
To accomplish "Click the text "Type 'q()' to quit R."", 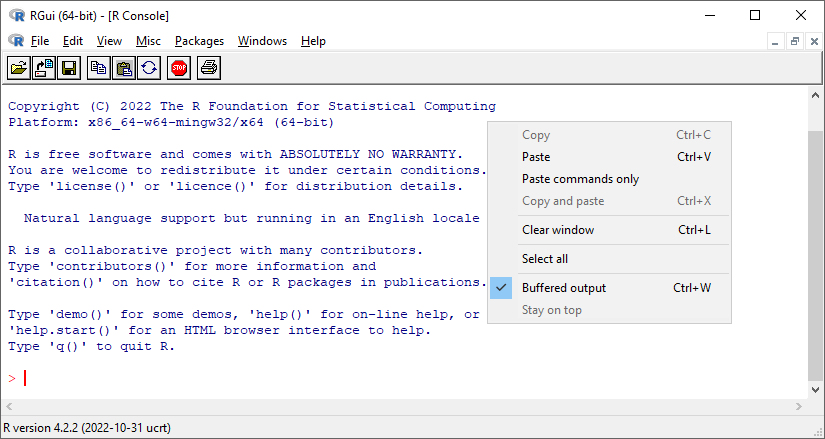I will pos(92,346).
